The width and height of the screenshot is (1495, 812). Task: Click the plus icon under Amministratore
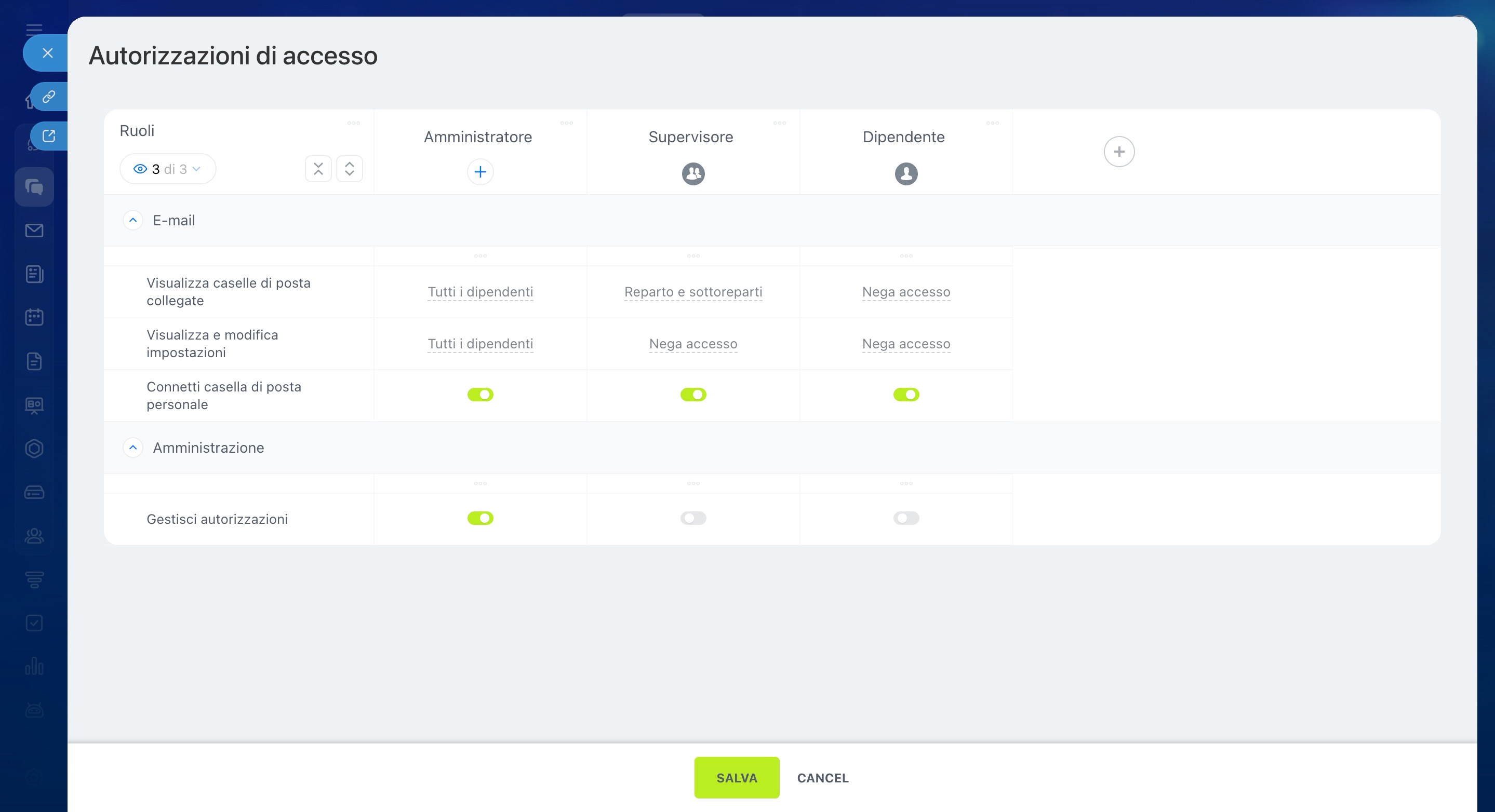[x=480, y=172]
